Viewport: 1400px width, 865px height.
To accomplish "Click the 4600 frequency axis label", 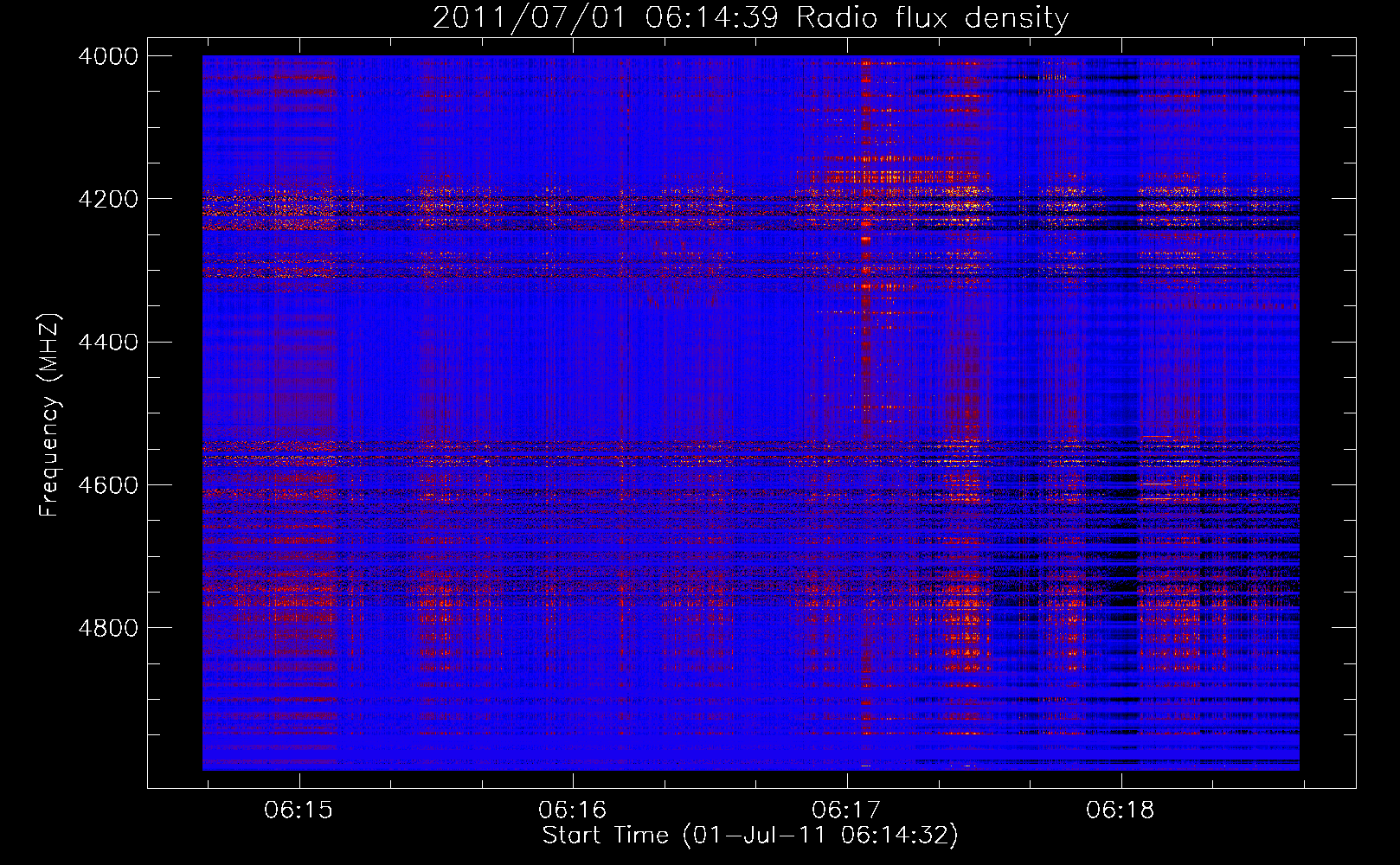I will pos(108,485).
